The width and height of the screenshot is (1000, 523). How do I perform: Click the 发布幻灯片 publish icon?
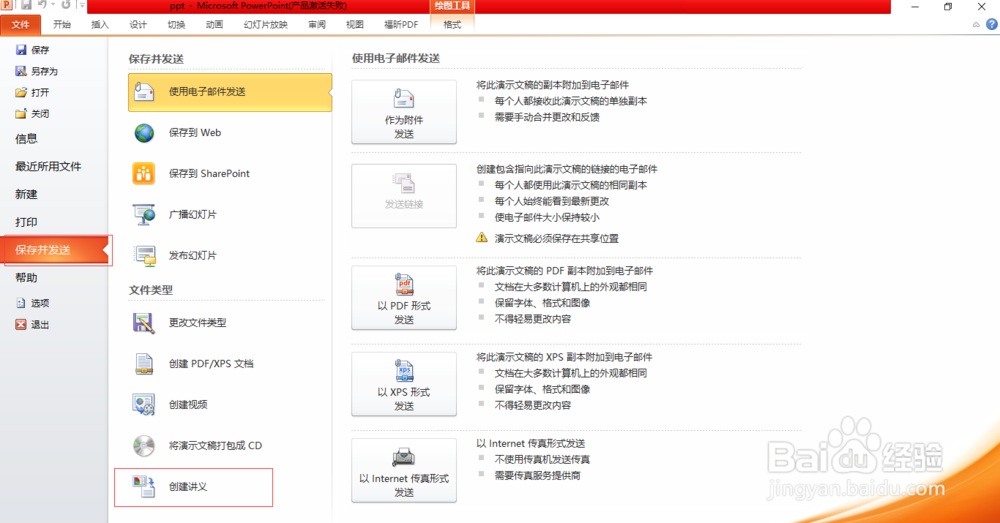[145, 255]
